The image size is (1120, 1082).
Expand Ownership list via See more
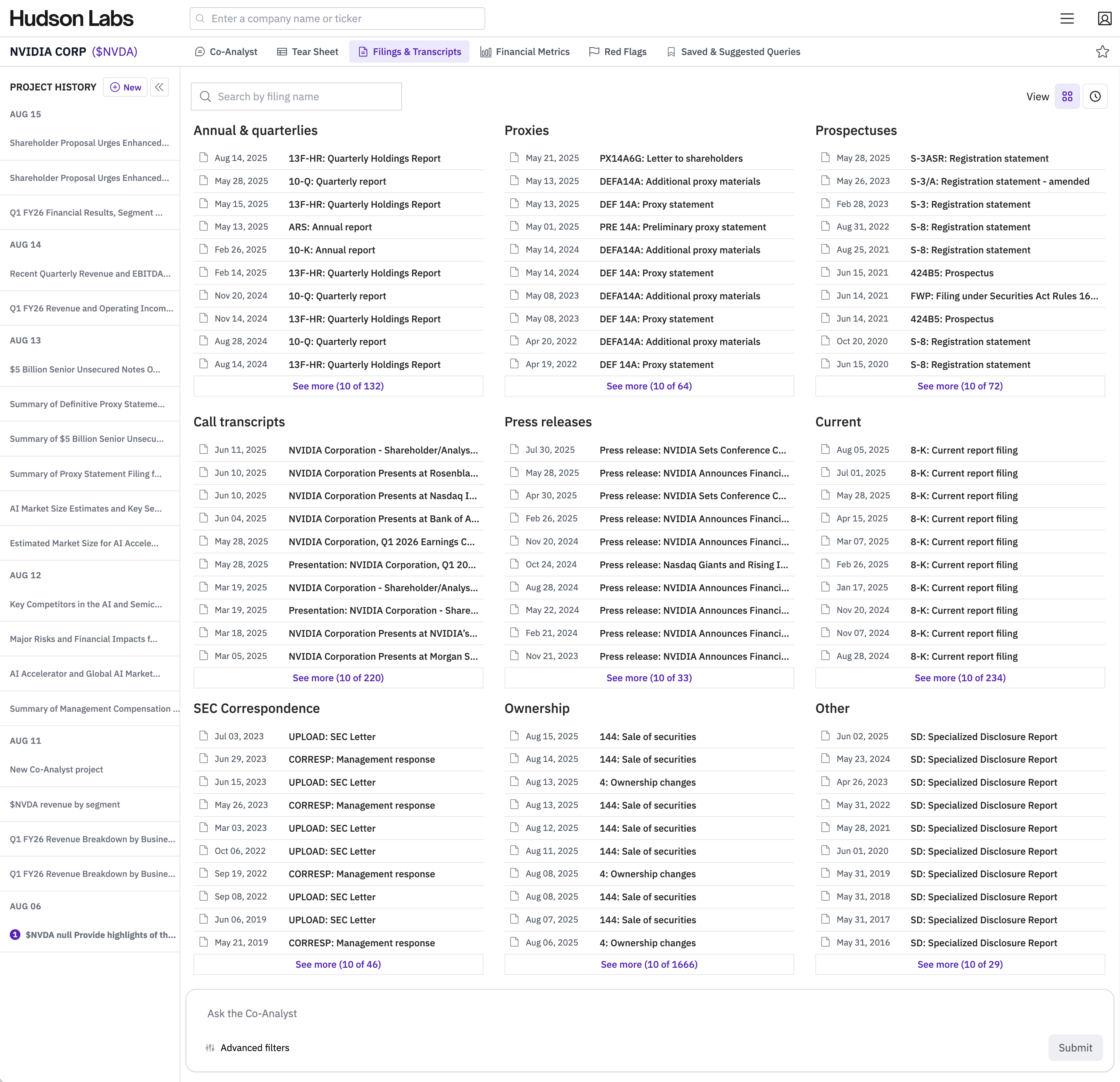649,964
